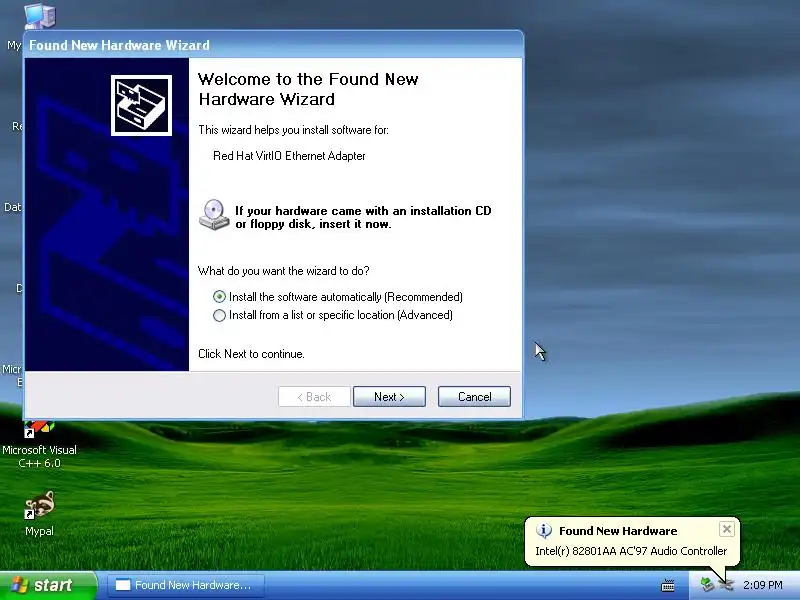Viewport: 800px width, 600px height.
Task: Click the Cancel button in wizard
Action: tap(474, 396)
